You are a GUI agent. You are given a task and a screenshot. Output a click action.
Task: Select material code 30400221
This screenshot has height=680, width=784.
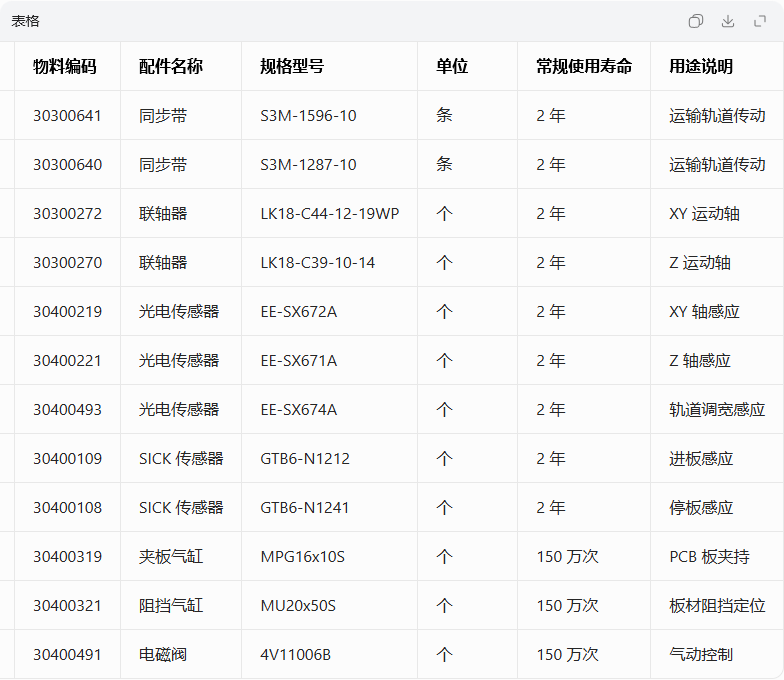68,360
